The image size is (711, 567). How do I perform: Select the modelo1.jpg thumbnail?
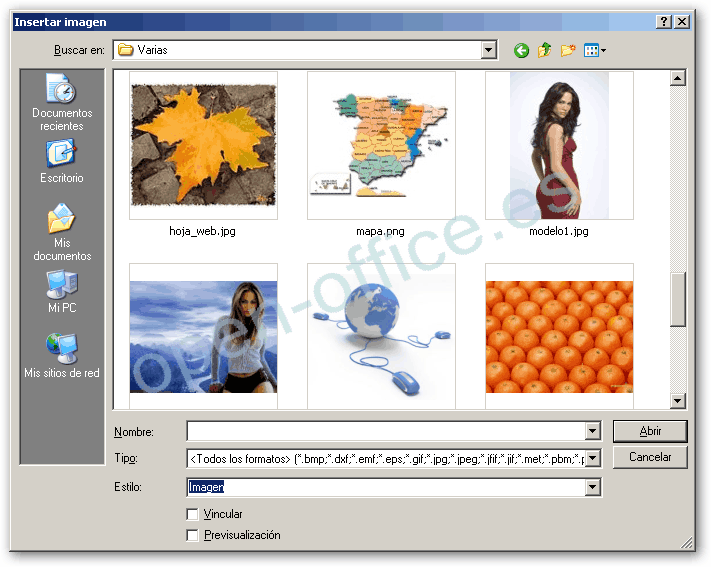[559, 145]
